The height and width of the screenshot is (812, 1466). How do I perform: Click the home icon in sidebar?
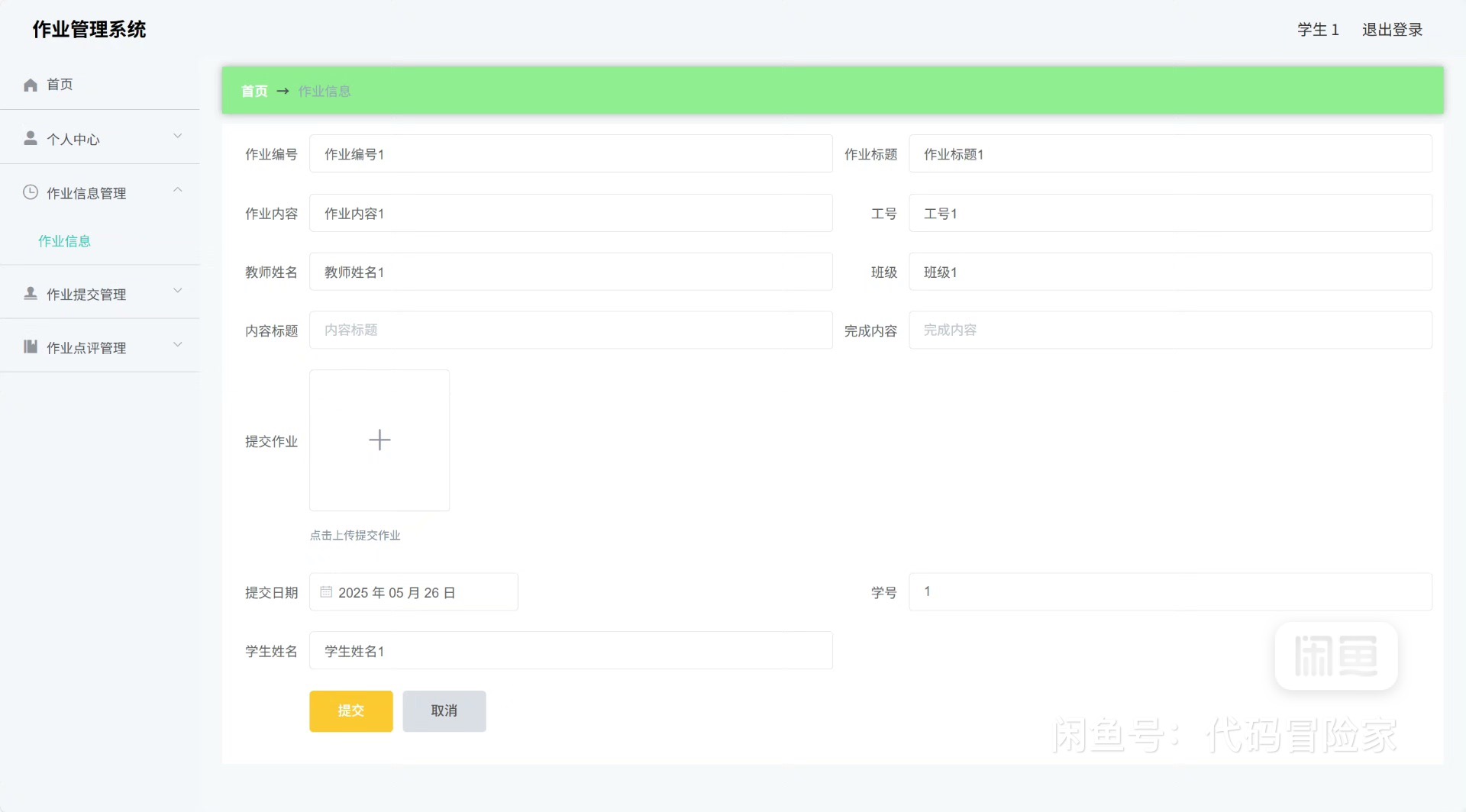(31, 85)
